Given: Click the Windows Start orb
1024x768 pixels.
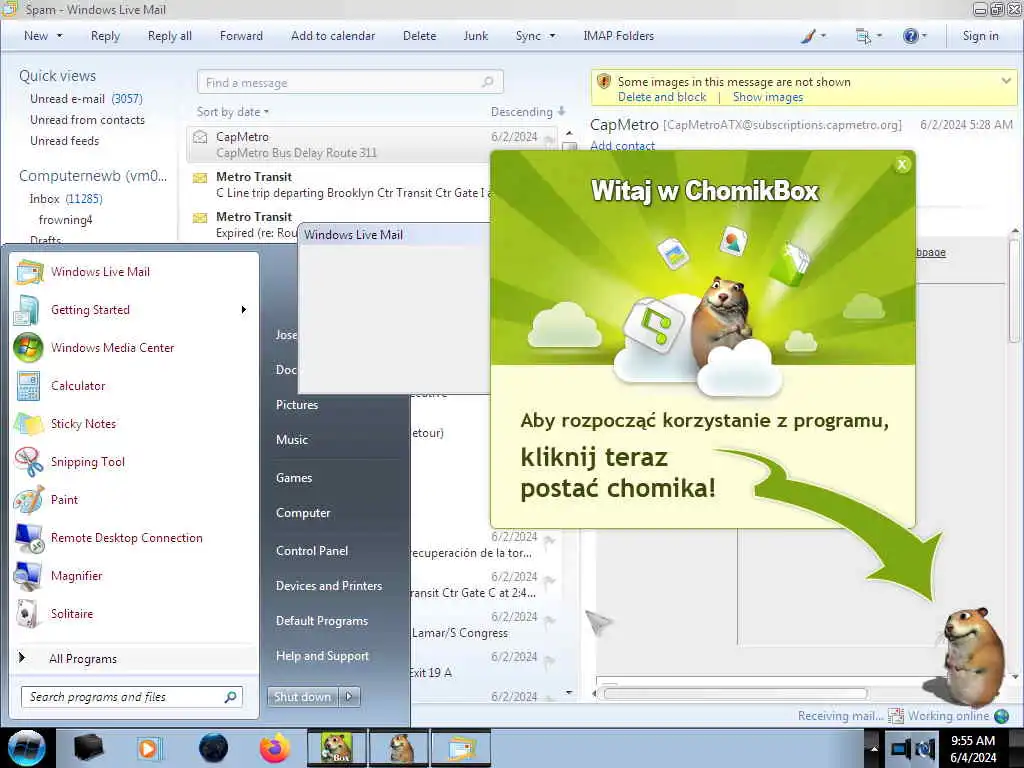Looking at the screenshot, I should coord(27,748).
